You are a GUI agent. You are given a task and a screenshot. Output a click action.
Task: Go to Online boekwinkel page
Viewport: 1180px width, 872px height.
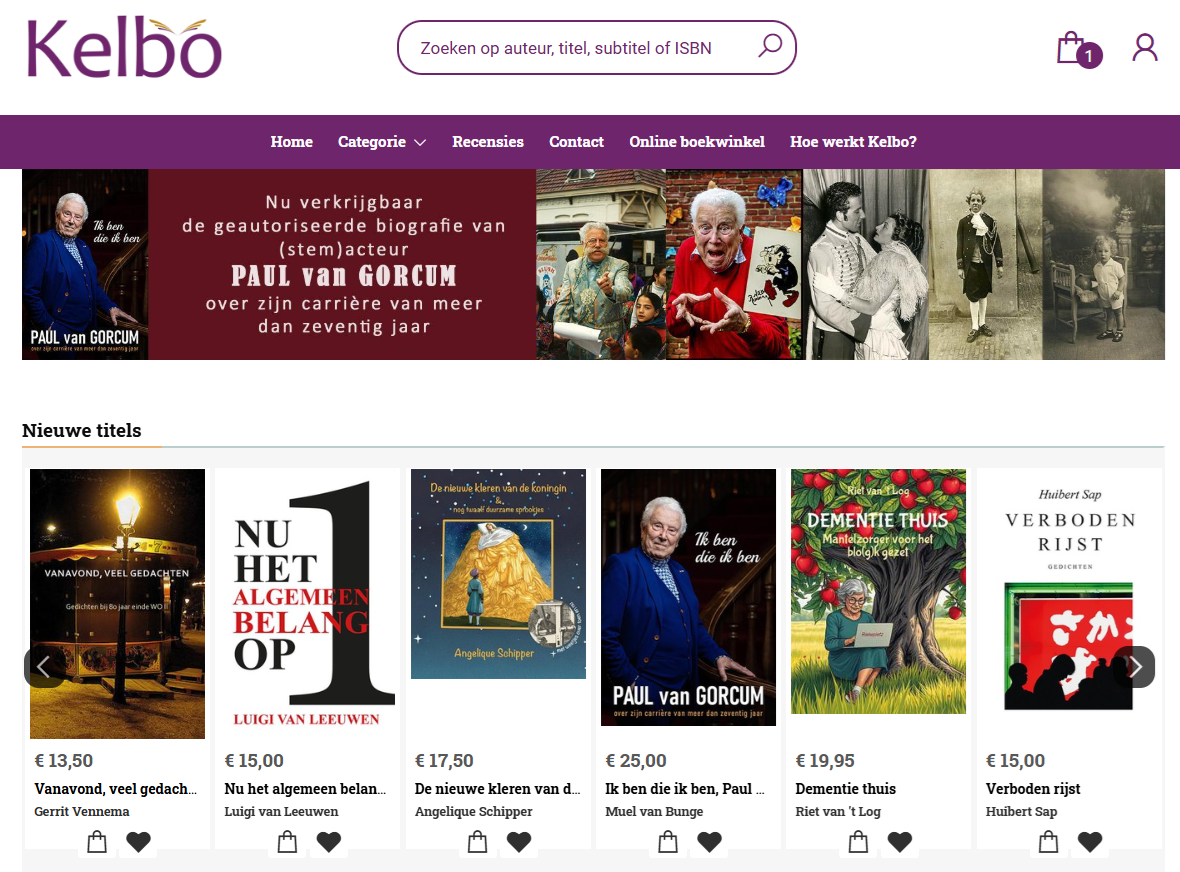point(697,141)
